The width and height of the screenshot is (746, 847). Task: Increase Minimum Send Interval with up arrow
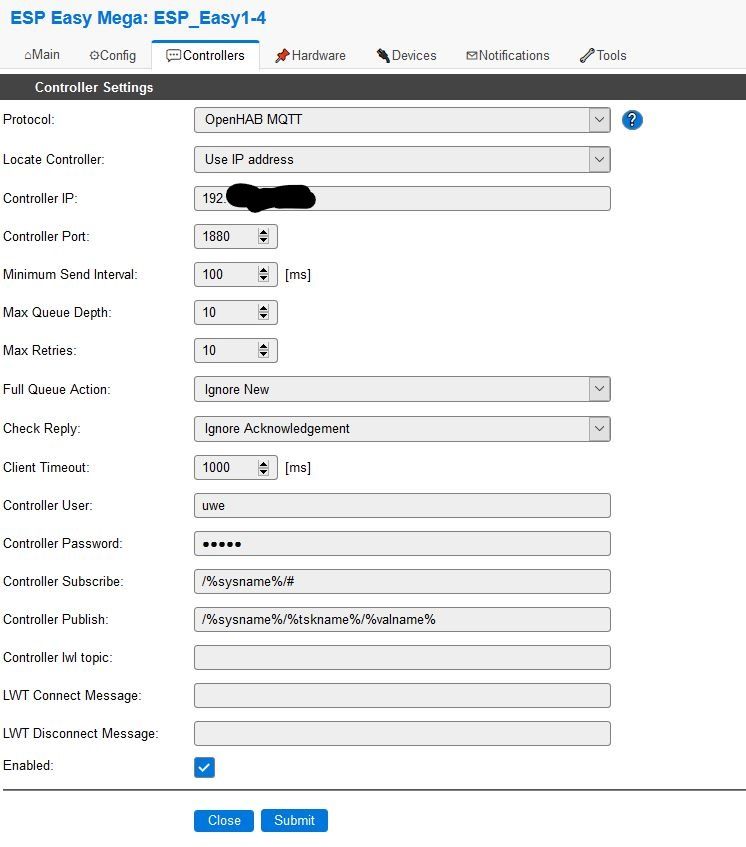pyautogui.click(x=263, y=270)
